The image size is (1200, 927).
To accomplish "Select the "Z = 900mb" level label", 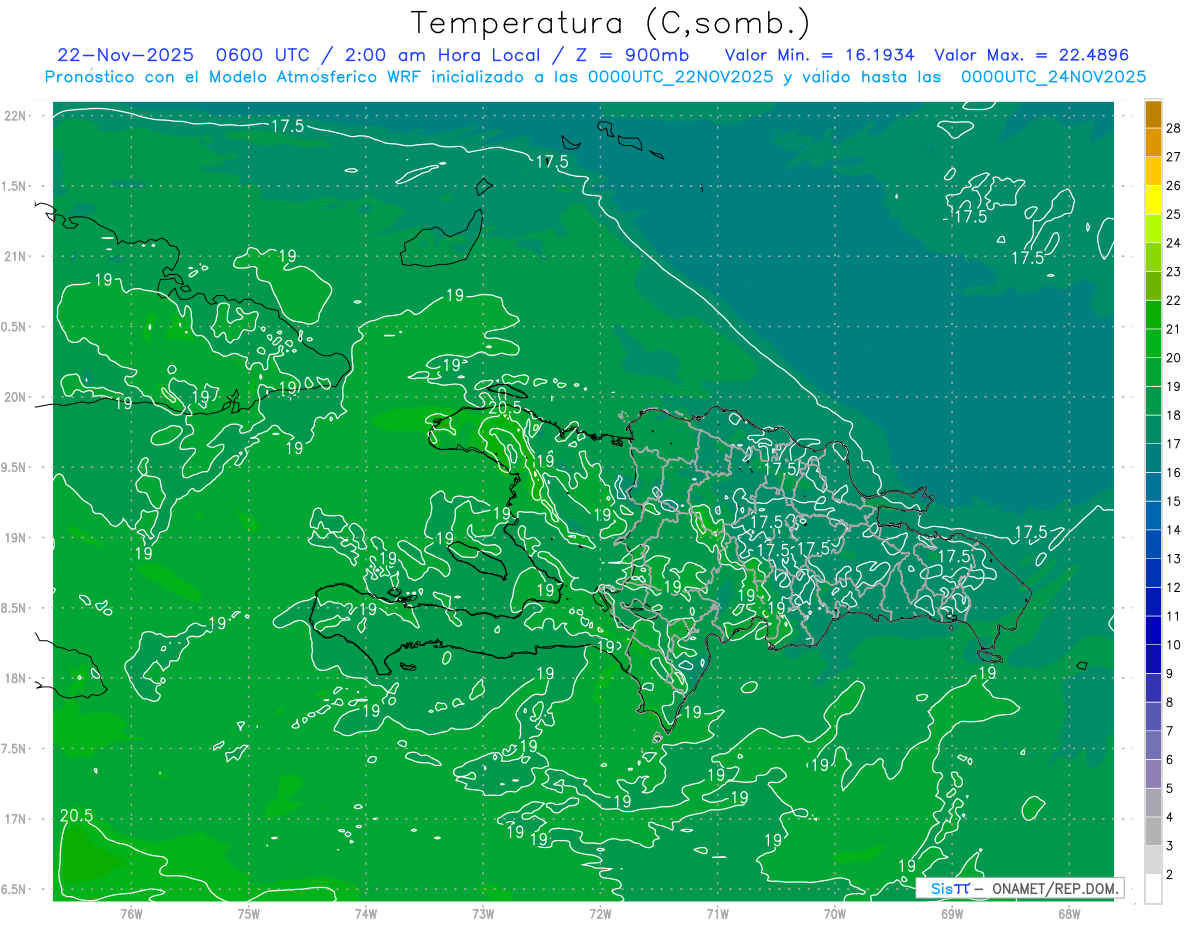I will click(x=630, y=55).
